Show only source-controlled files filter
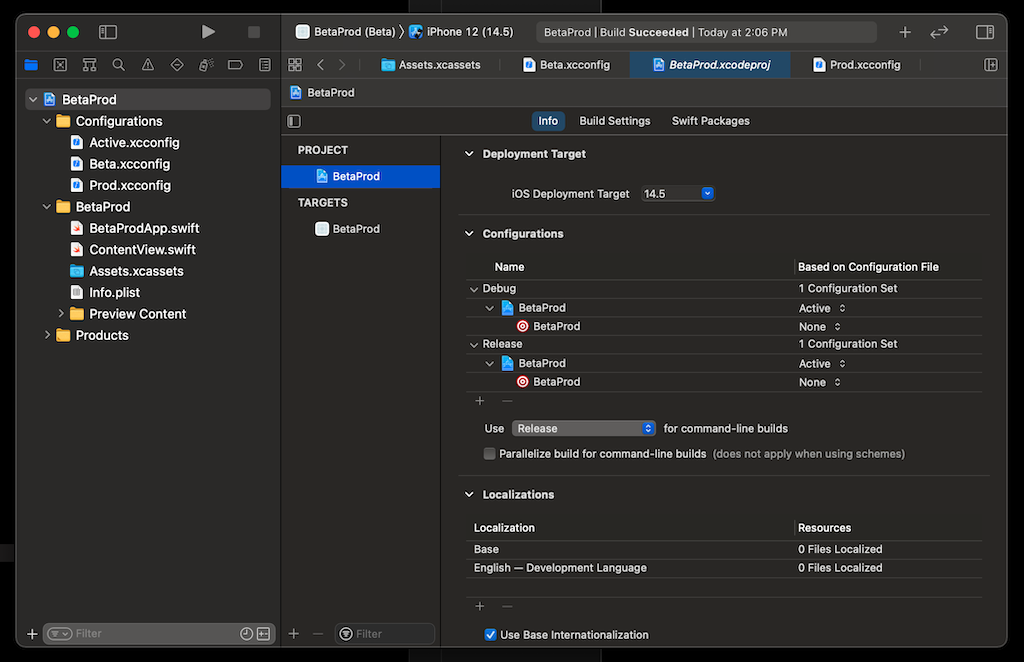1024x662 pixels. click(264, 634)
